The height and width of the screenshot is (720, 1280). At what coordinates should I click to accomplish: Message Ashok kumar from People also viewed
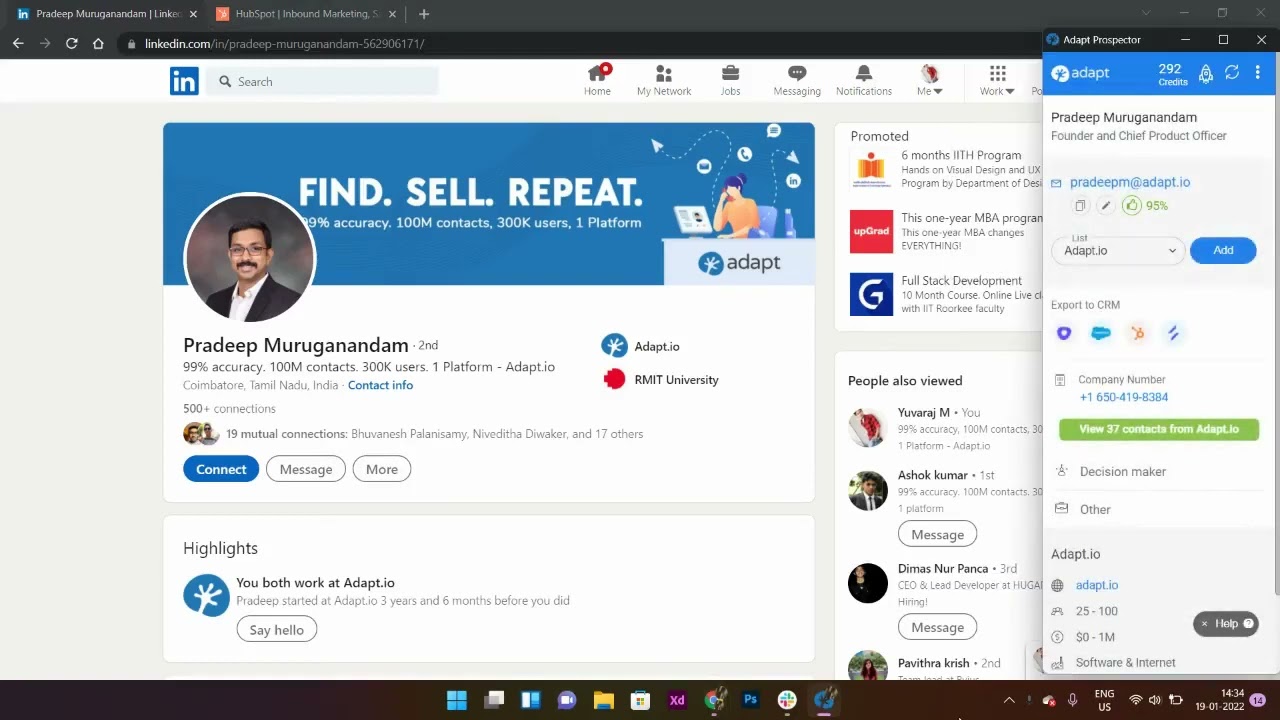point(937,534)
